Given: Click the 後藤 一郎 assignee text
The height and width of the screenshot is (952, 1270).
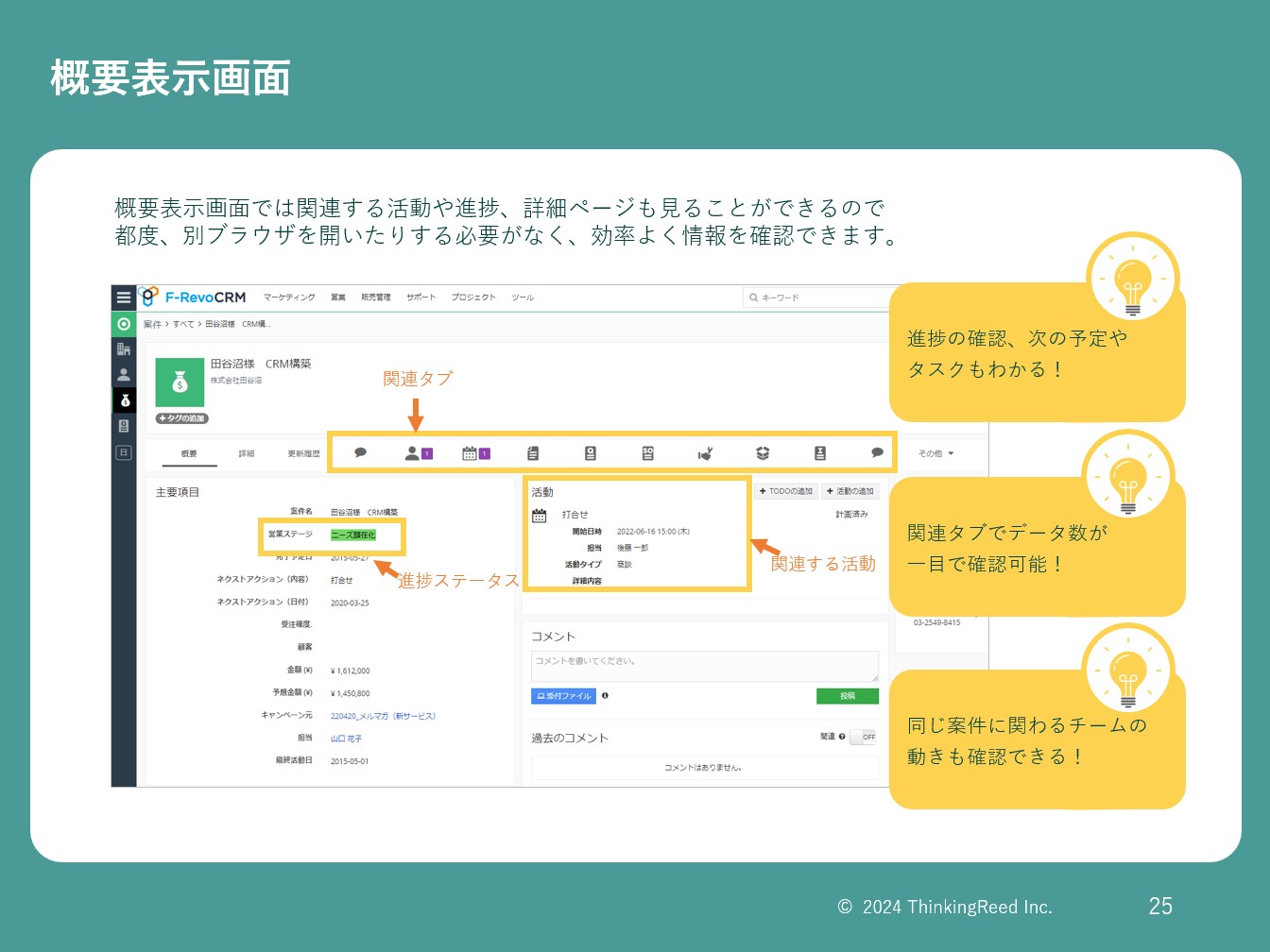Looking at the screenshot, I should click(x=632, y=548).
